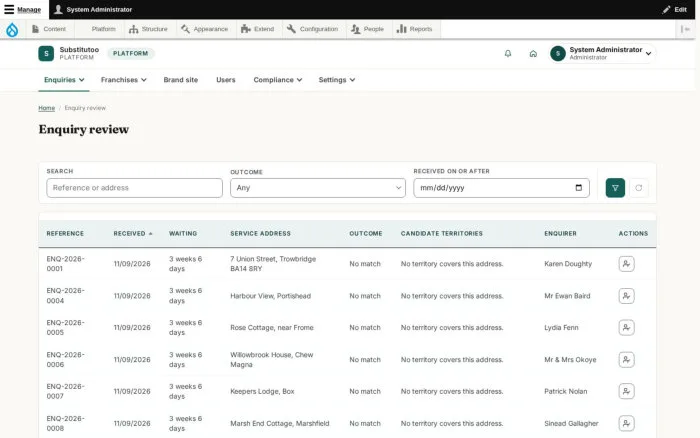Click the System Administrator avatar circle
Viewport: 700px width, 438px height.
pyautogui.click(x=558, y=54)
